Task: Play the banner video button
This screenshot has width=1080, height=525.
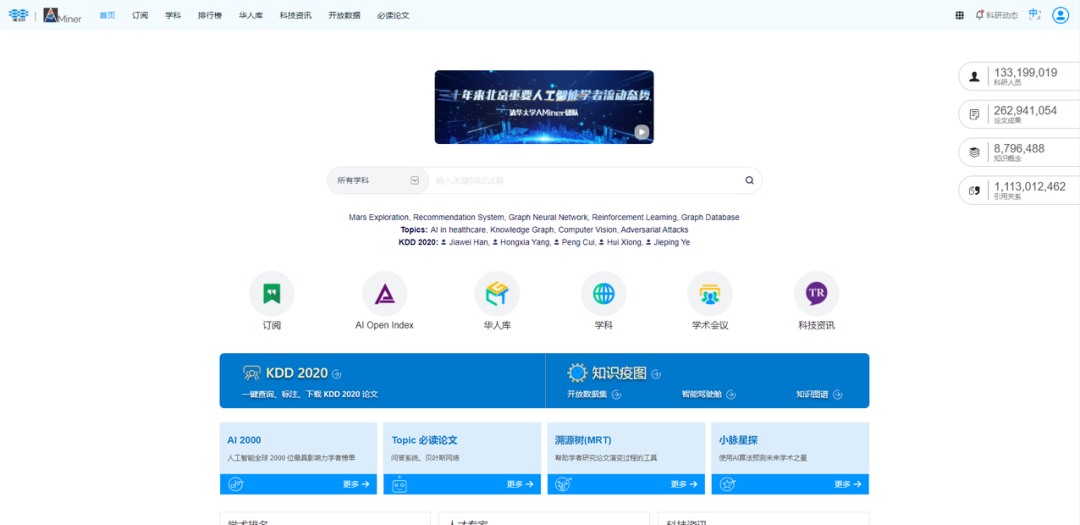Action: point(641,132)
